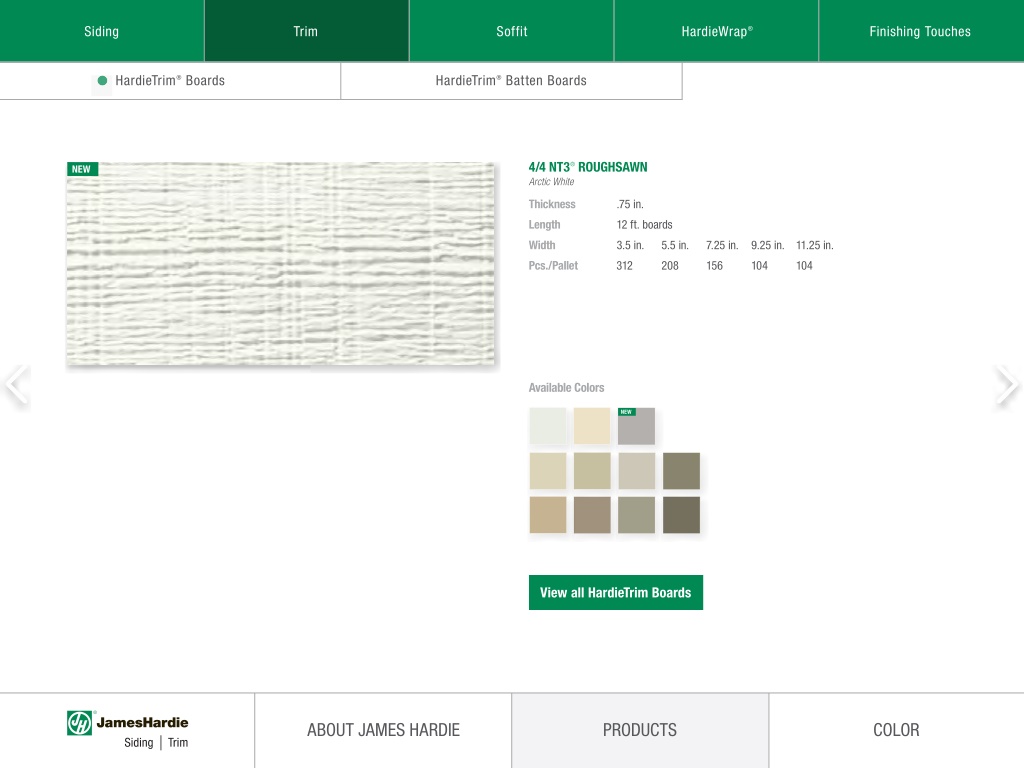Click the 312 pieces per pallet value

[x=624, y=266]
